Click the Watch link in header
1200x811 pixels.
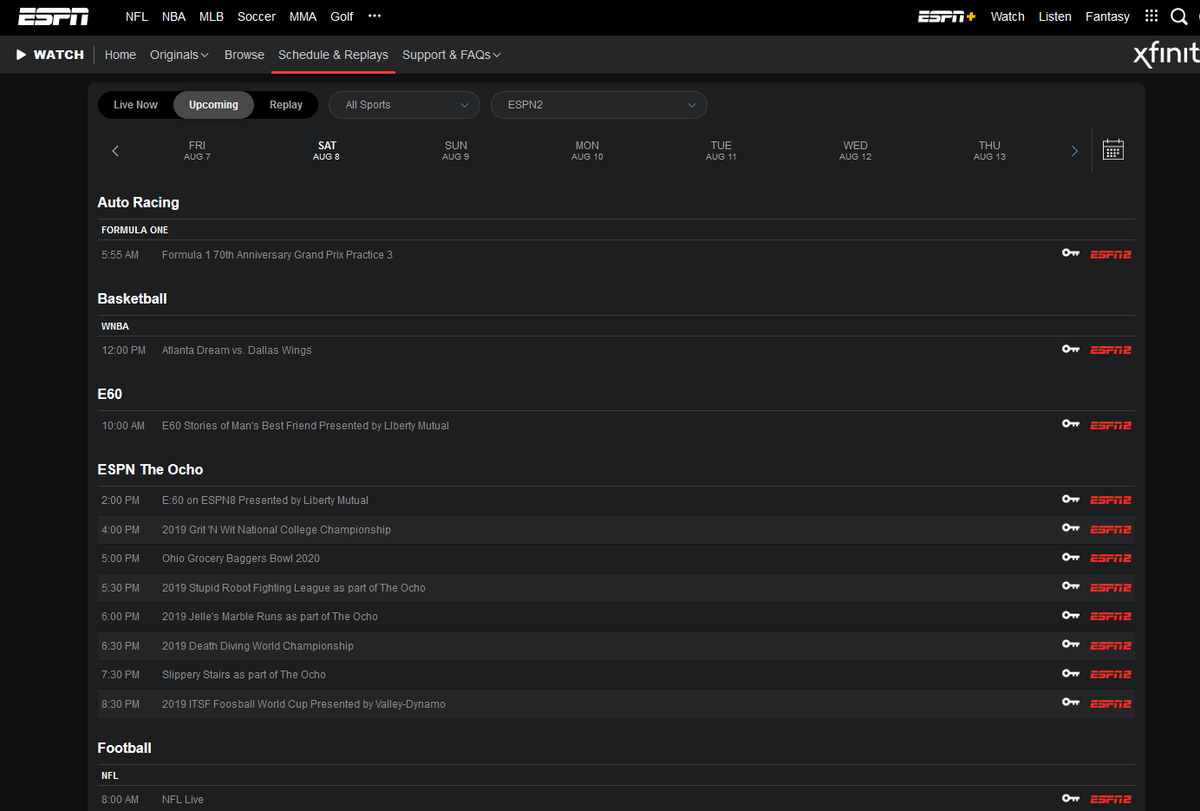[1007, 17]
